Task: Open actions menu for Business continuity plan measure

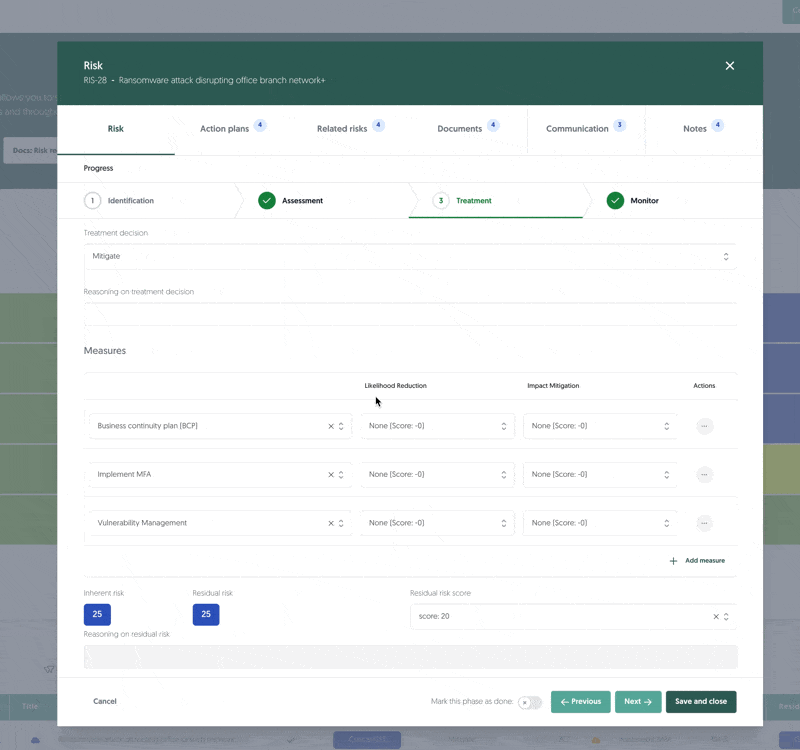Action: [704, 426]
